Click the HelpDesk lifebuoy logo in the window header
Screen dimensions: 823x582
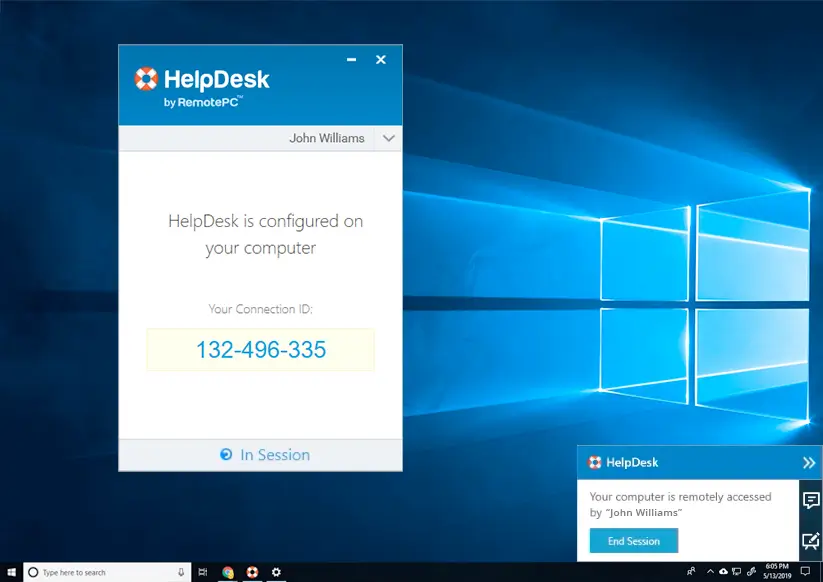pos(146,76)
